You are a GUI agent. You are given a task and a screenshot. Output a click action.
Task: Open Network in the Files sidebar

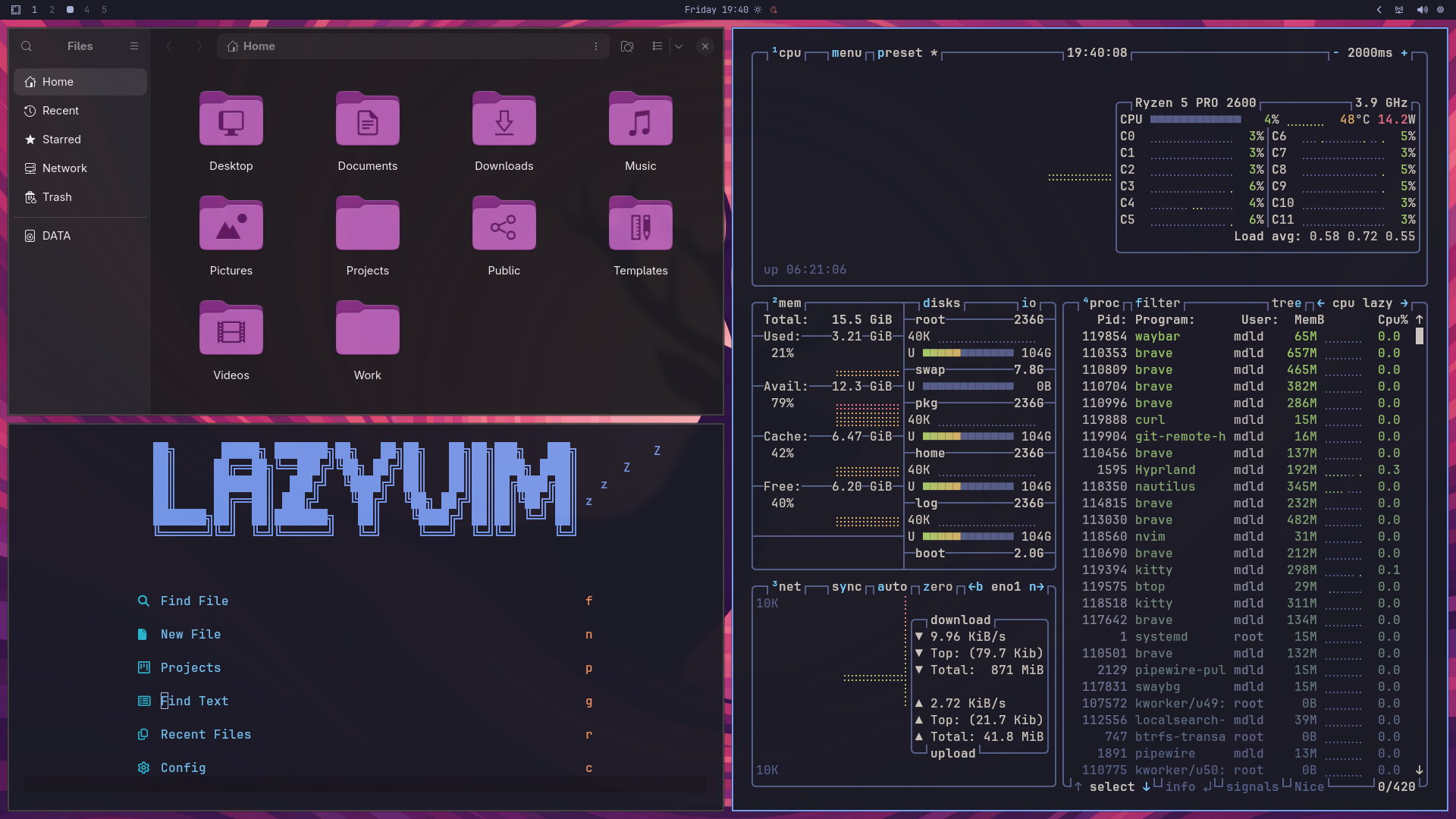point(80,168)
